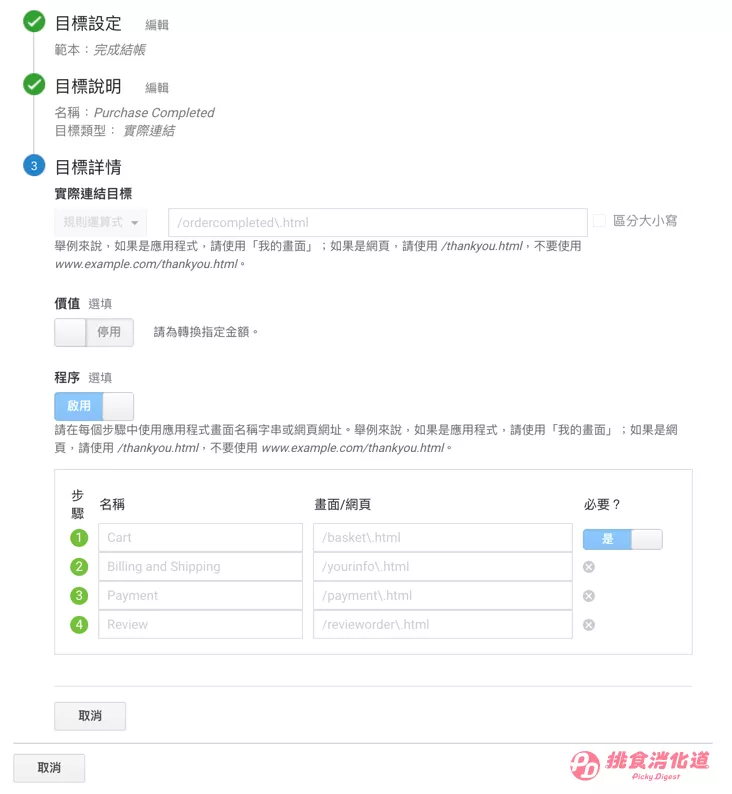
Task: Toggle the 必要 switch showing 是
Action: point(623,539)
